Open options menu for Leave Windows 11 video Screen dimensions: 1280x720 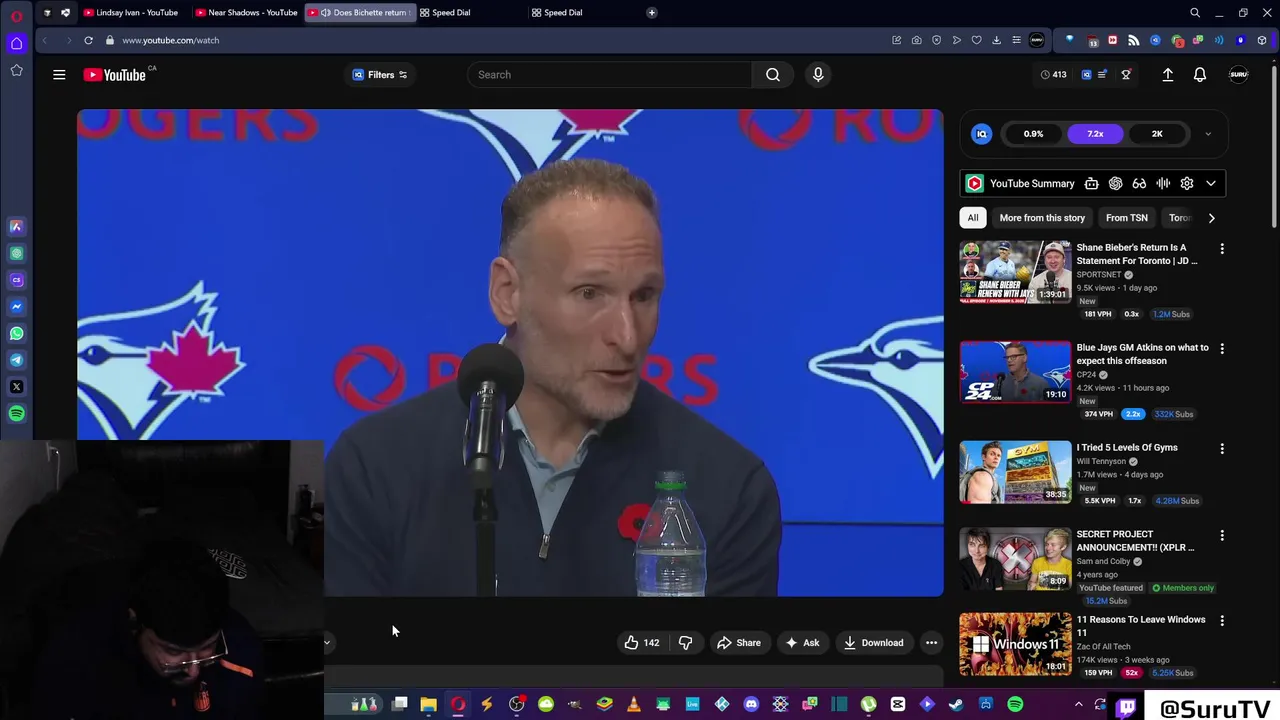point(1222,620)
